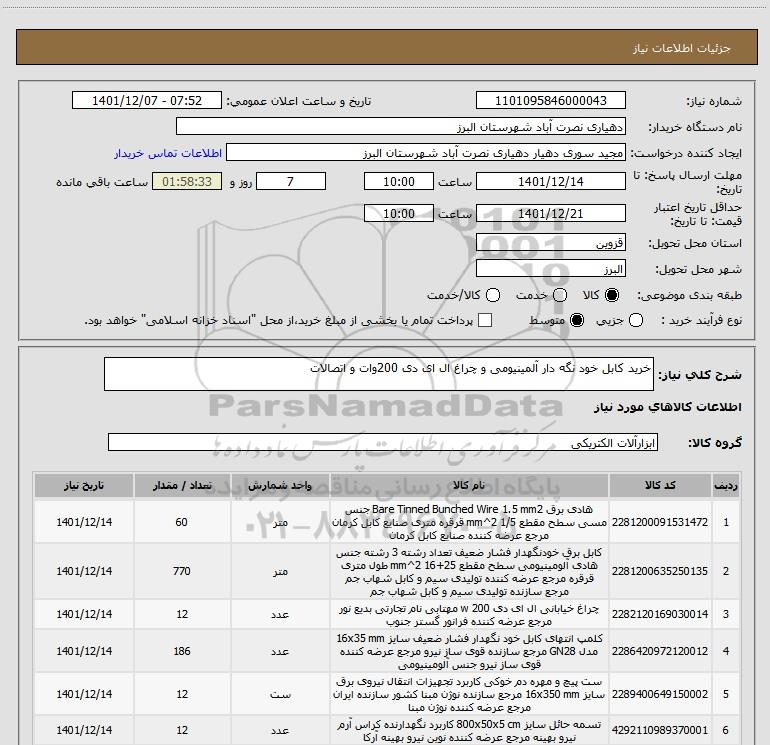
Task: Click product code 2286420972120012
Action: coord(660,651)
